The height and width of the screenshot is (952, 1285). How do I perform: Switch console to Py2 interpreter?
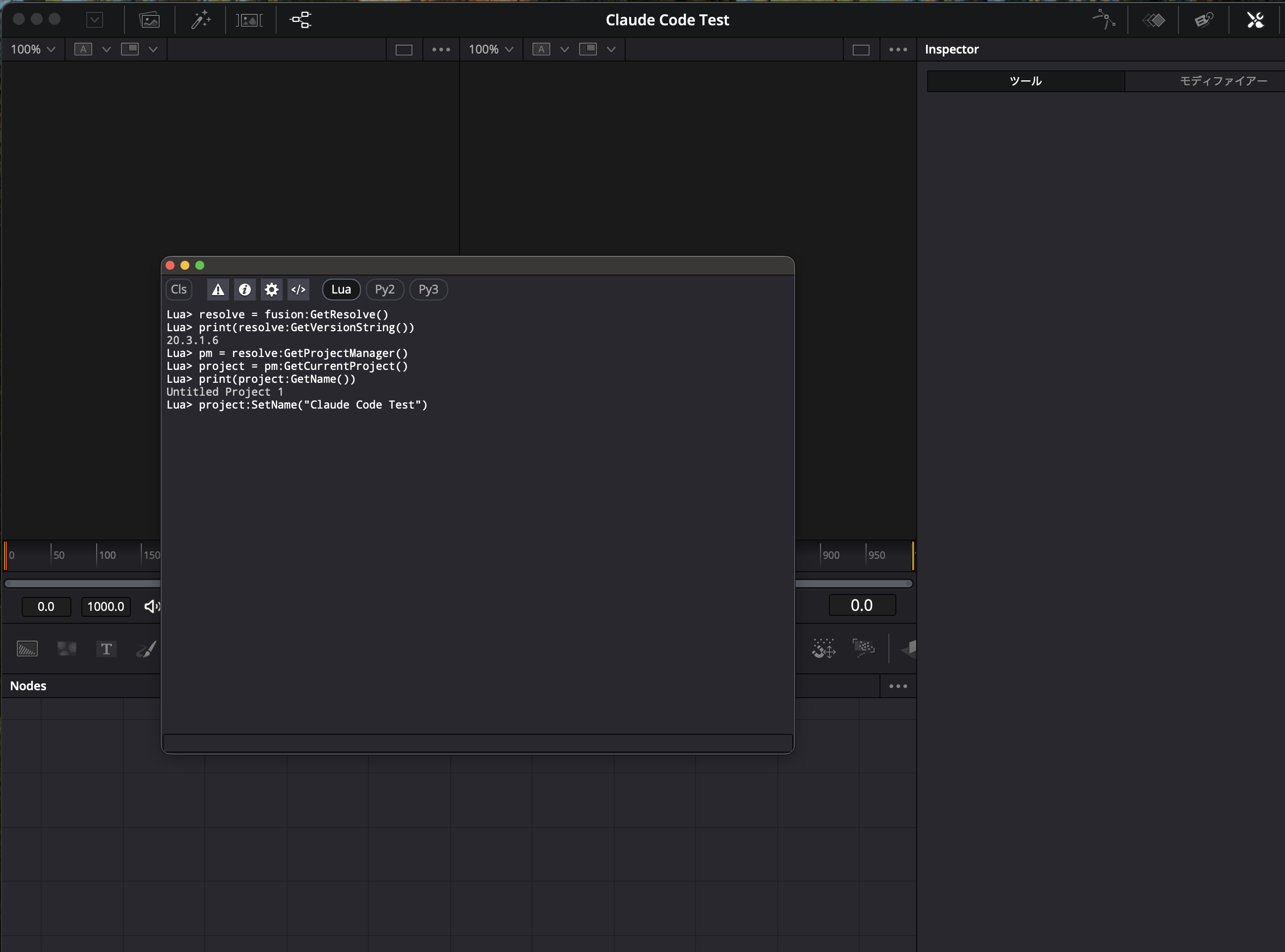coord(384,289)
